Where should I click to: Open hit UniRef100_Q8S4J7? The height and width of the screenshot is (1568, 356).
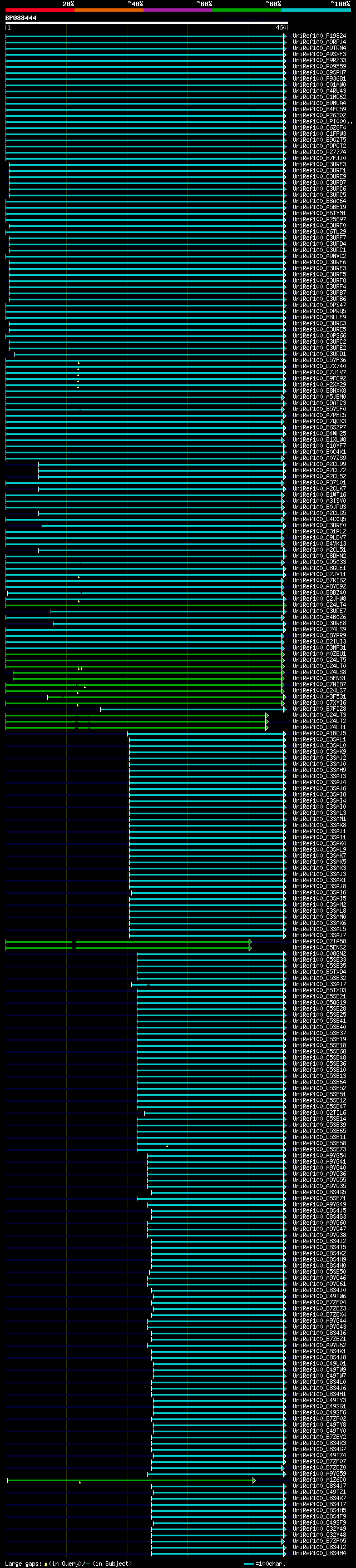tap(319, 1485)
